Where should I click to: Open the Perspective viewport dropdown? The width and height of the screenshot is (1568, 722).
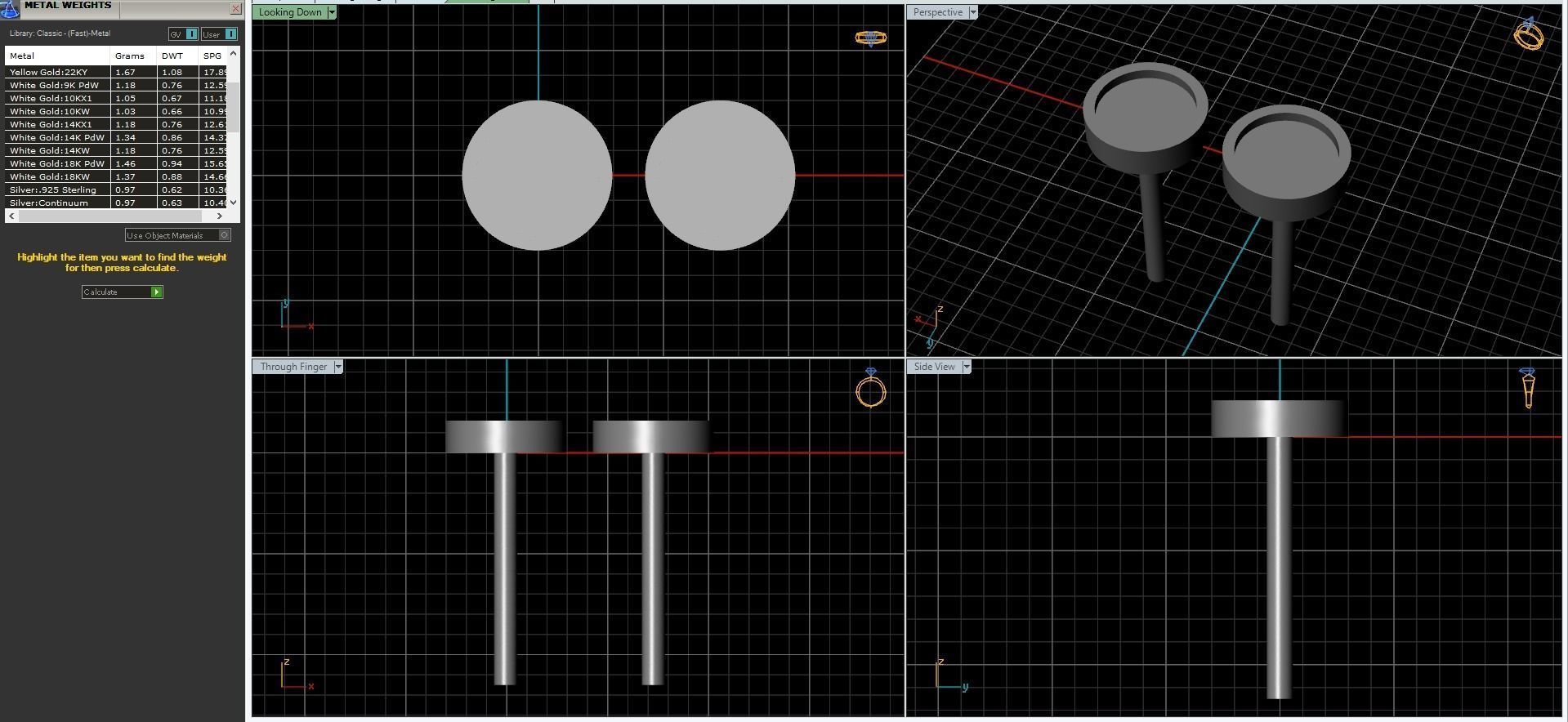coord(972,12)
